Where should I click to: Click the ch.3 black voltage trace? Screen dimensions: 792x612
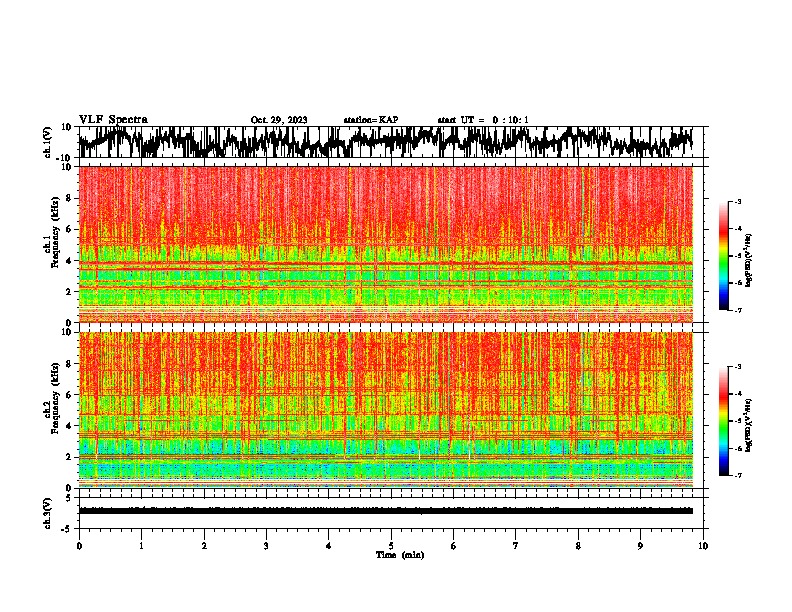pyautogui.click(x=385, y=511)
